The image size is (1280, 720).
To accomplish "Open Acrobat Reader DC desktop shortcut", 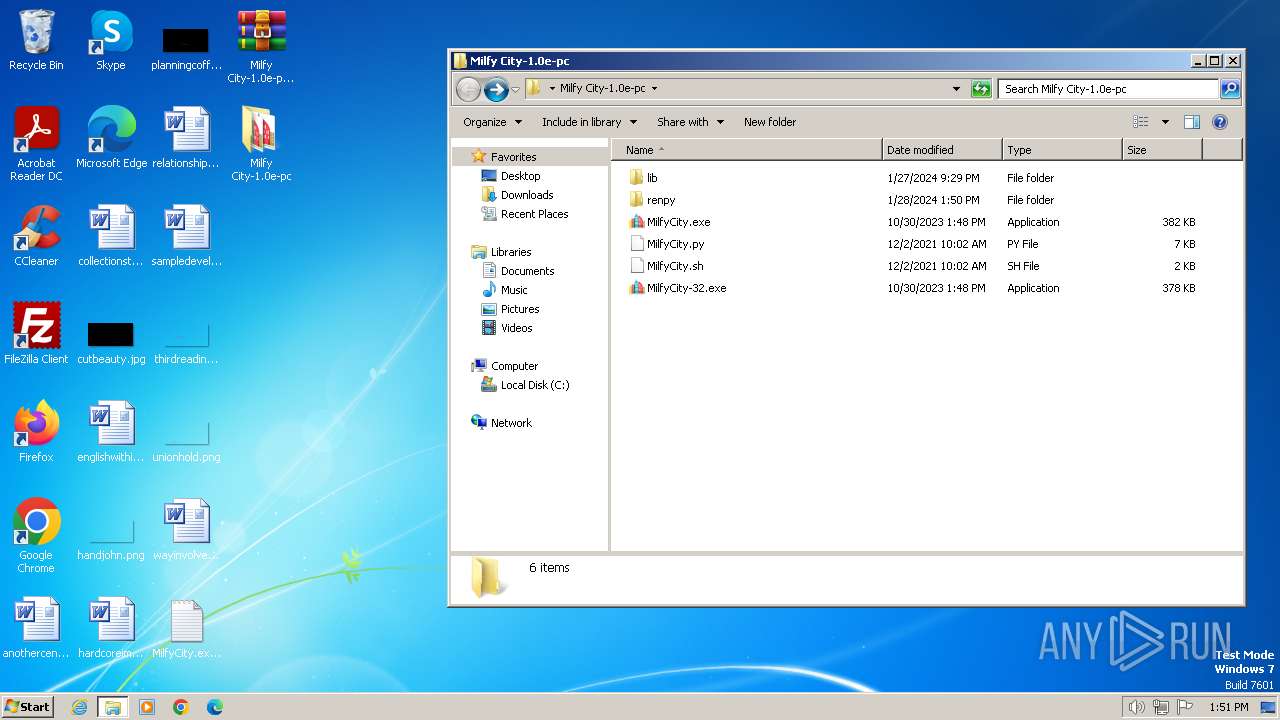I will [x=36, y=144].
